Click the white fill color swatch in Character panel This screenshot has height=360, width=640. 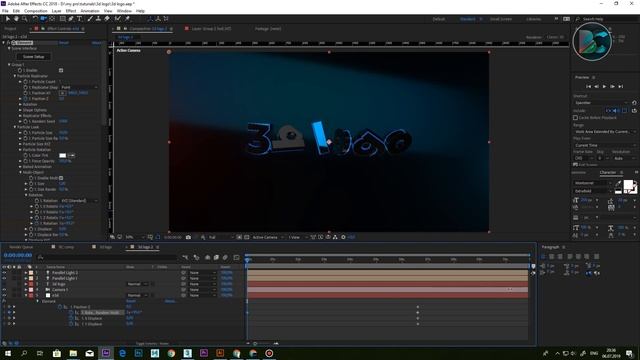[629, 184]
